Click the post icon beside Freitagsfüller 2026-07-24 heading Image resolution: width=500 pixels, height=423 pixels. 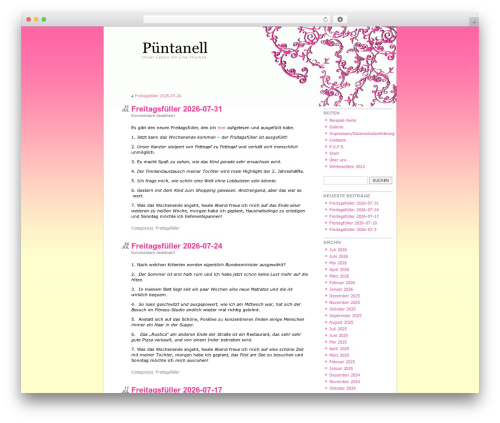125,246
